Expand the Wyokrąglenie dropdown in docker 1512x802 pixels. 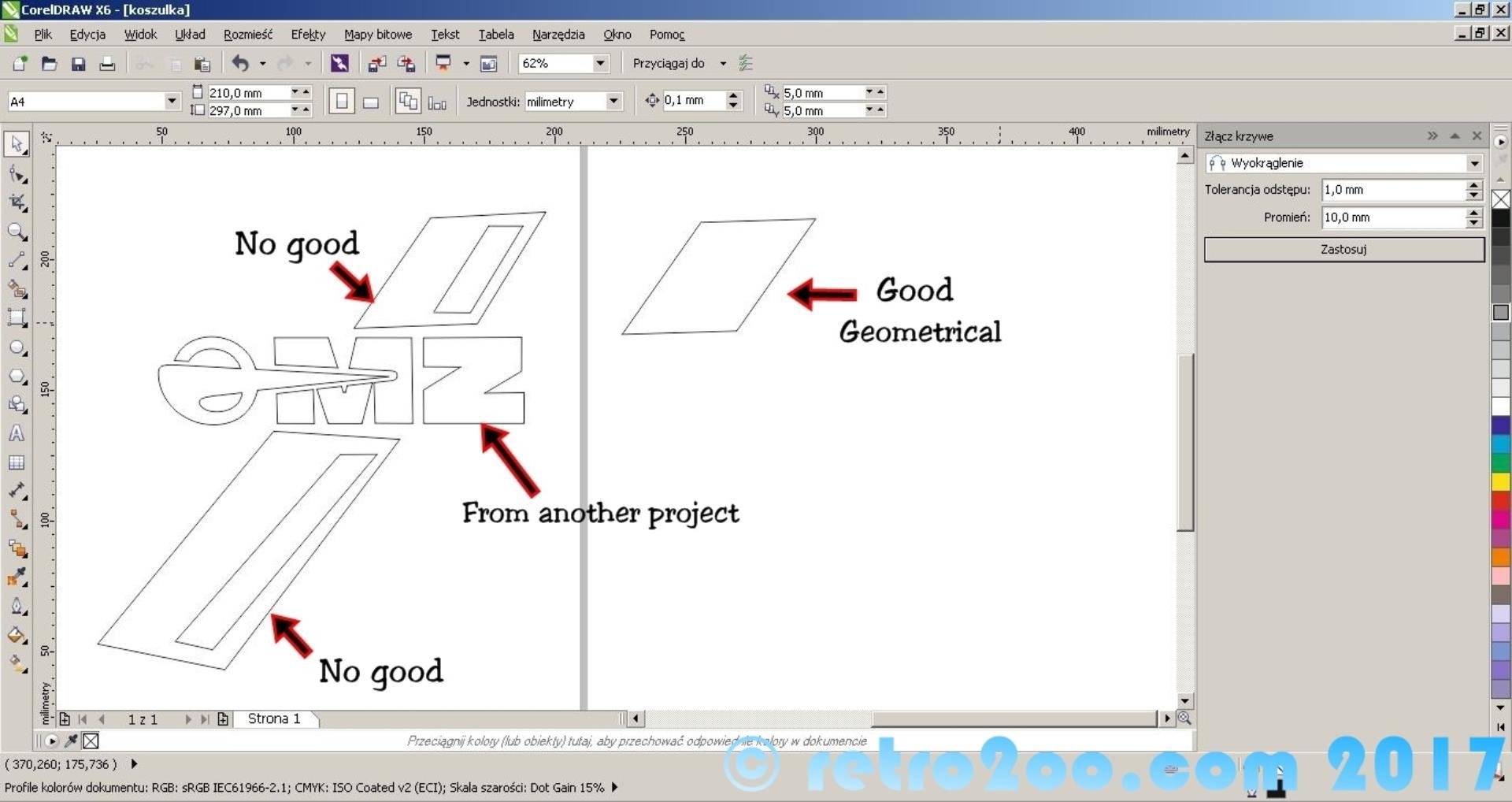pos(1474,163)
